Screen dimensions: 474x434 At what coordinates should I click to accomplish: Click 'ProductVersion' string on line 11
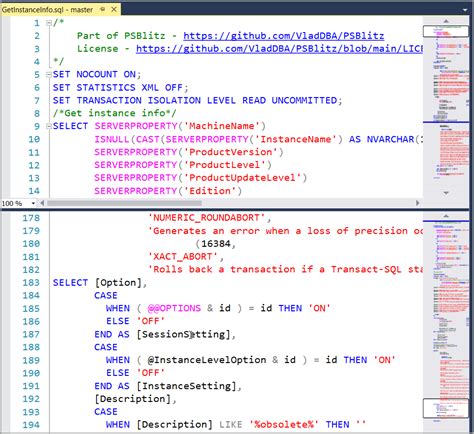(x=231, y=152)
